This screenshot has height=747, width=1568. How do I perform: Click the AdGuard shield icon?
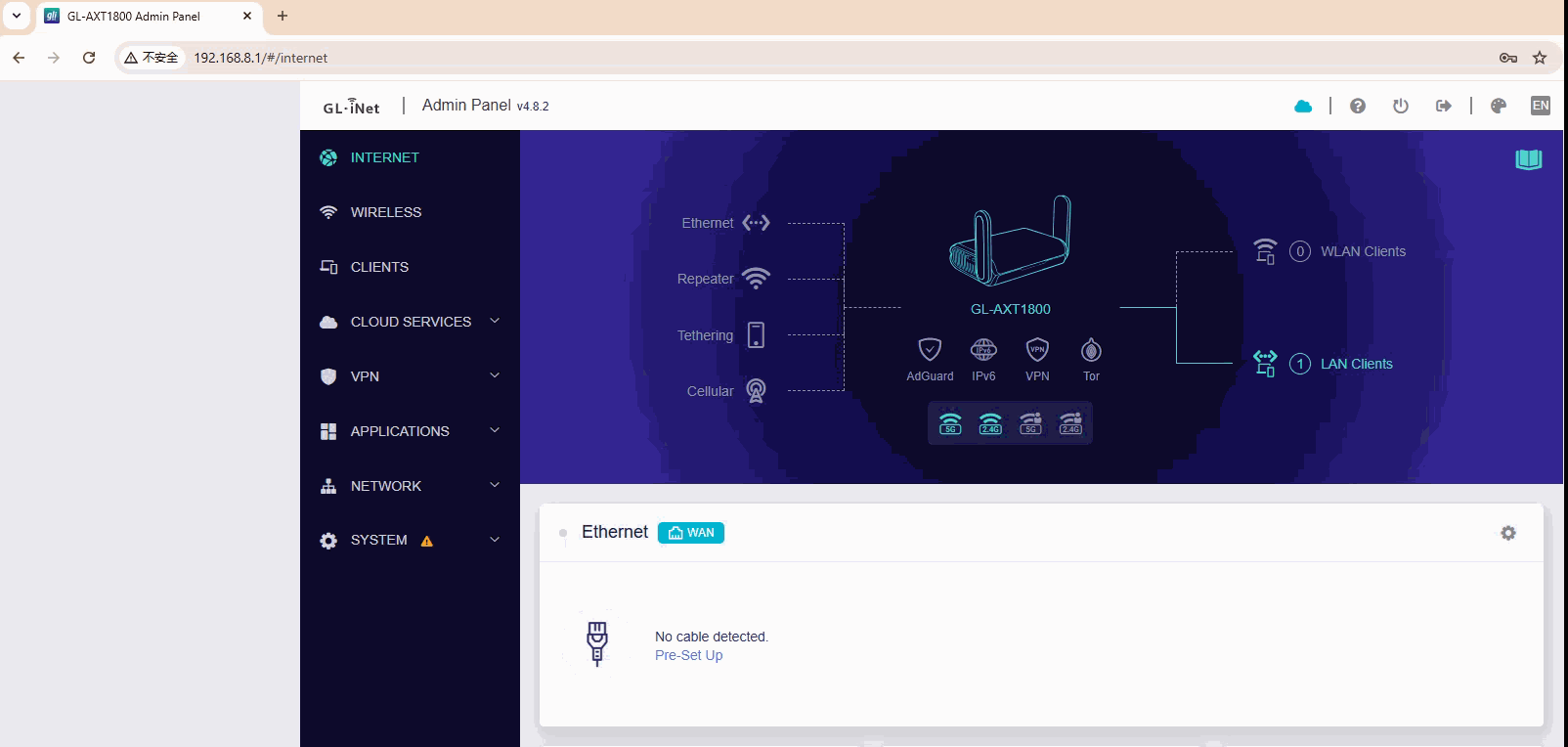click(929, 350)
